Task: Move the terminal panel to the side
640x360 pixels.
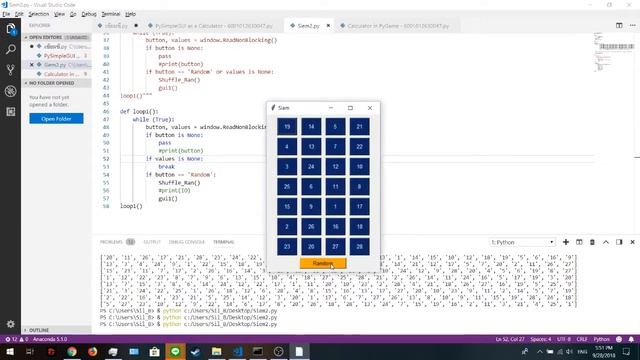Action: (619, 242)
